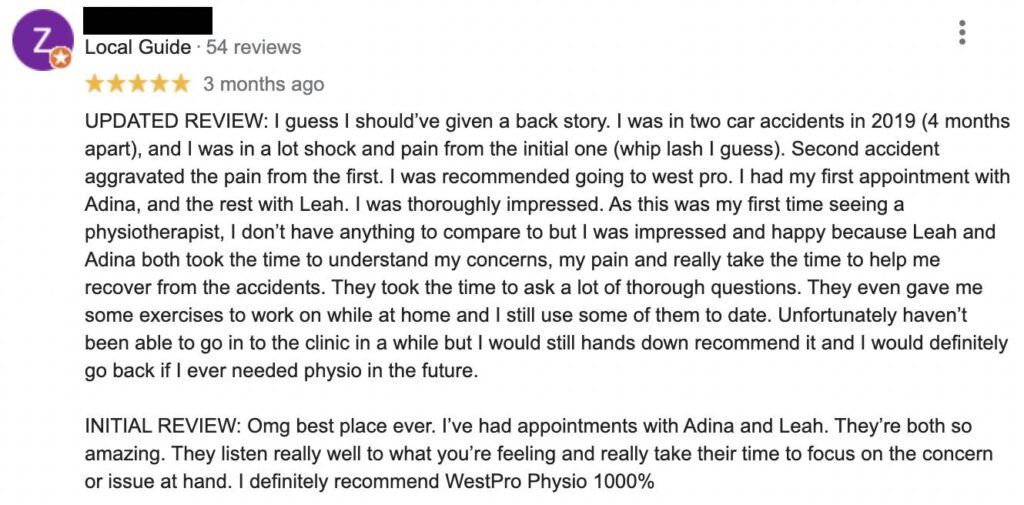1024x505 pixels.
Task: Click the second gold rating star
Action: tap(116, 84)
